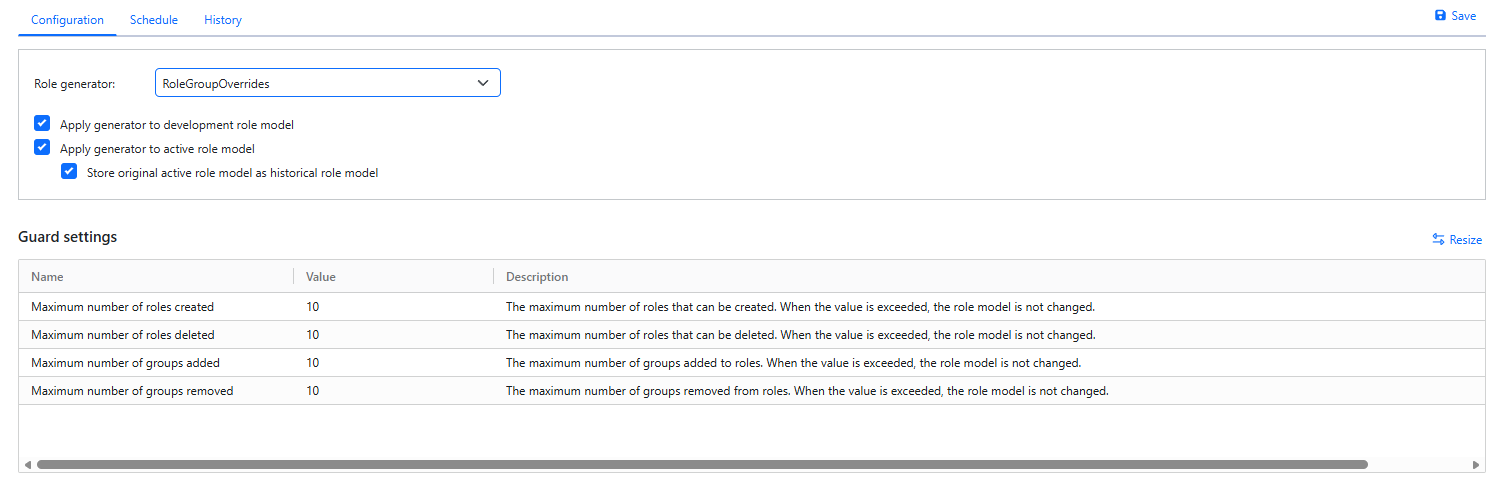Click description about groups added to roles

click(x=793, y=363)
